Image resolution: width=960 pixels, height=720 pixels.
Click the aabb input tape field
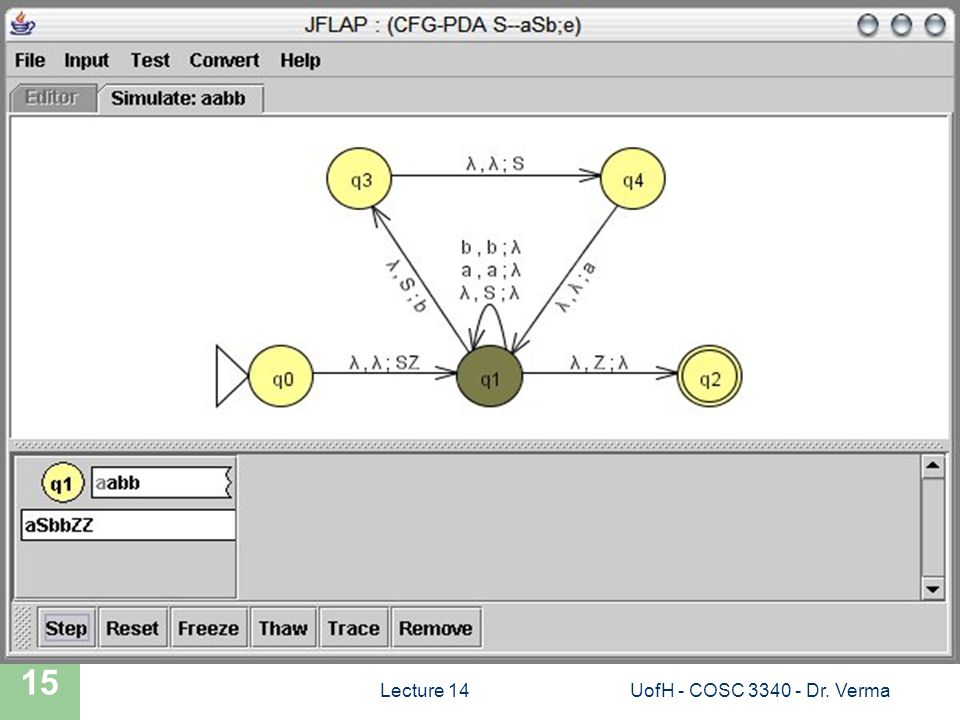pos(162,482)
